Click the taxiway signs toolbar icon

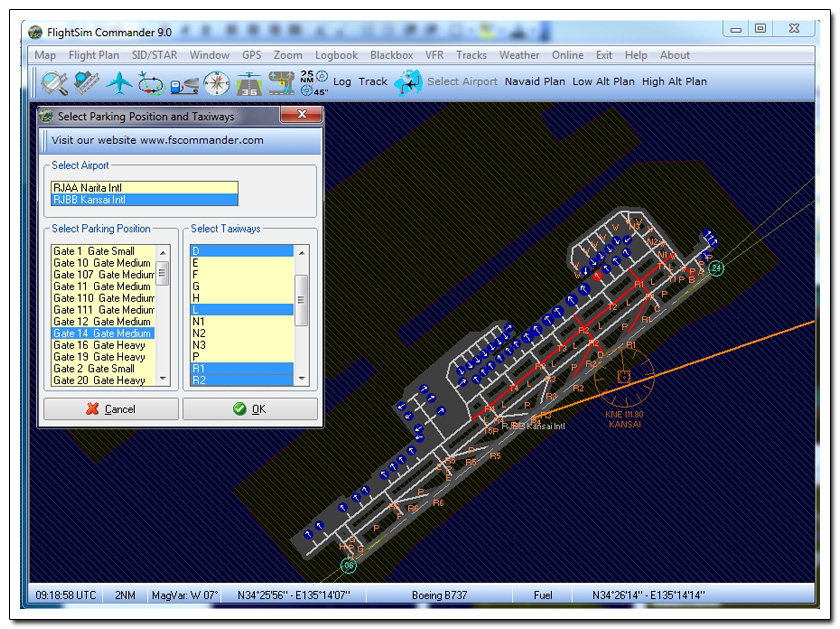pyautogui.click(x=282, y=83)
